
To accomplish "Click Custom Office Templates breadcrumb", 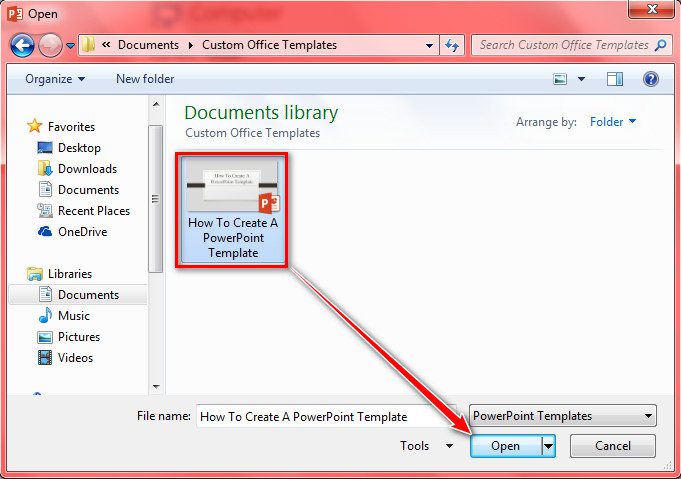I will pyautogui.click(x=269, y=45).
